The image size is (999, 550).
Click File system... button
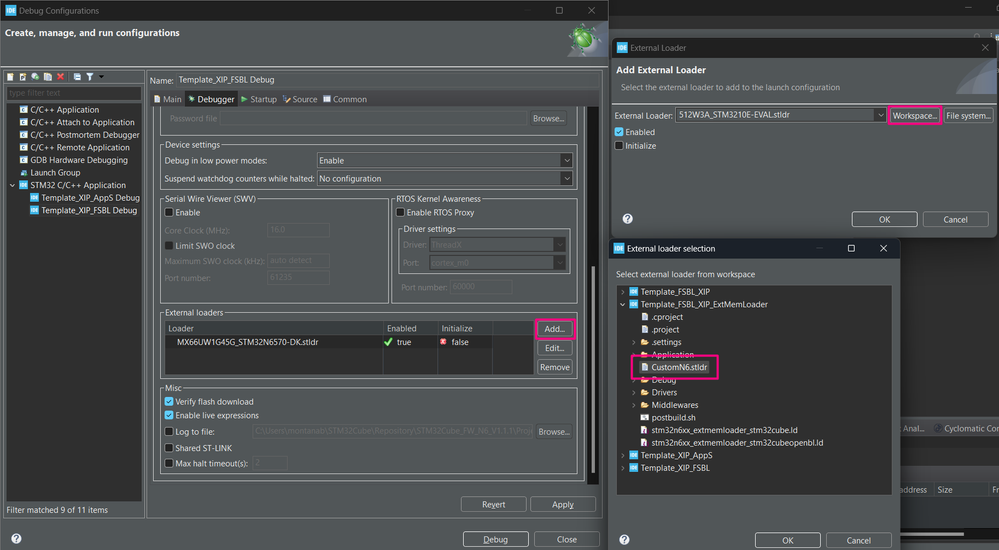click(x=968, y=115)
